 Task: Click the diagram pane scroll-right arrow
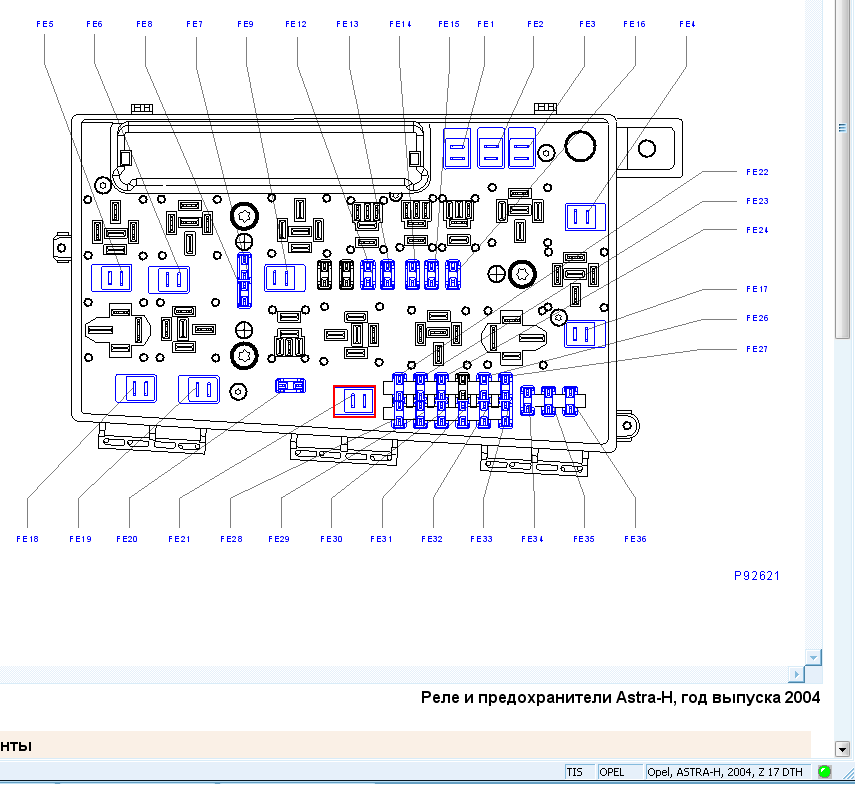[796, 674]
